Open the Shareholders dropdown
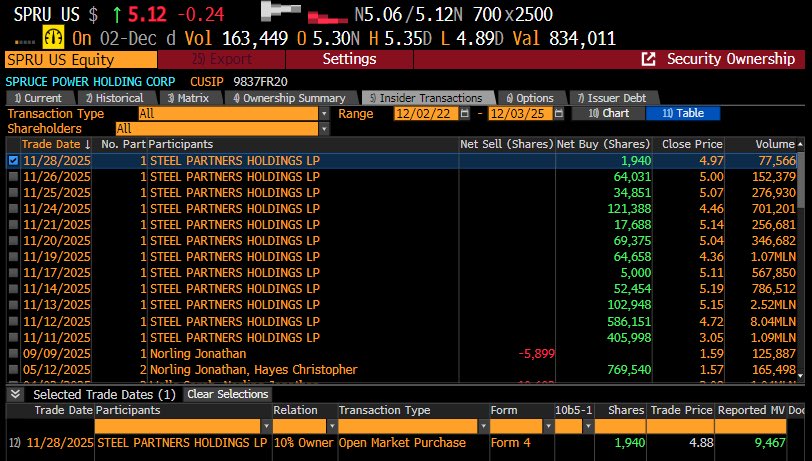 (x=324, y=128)
